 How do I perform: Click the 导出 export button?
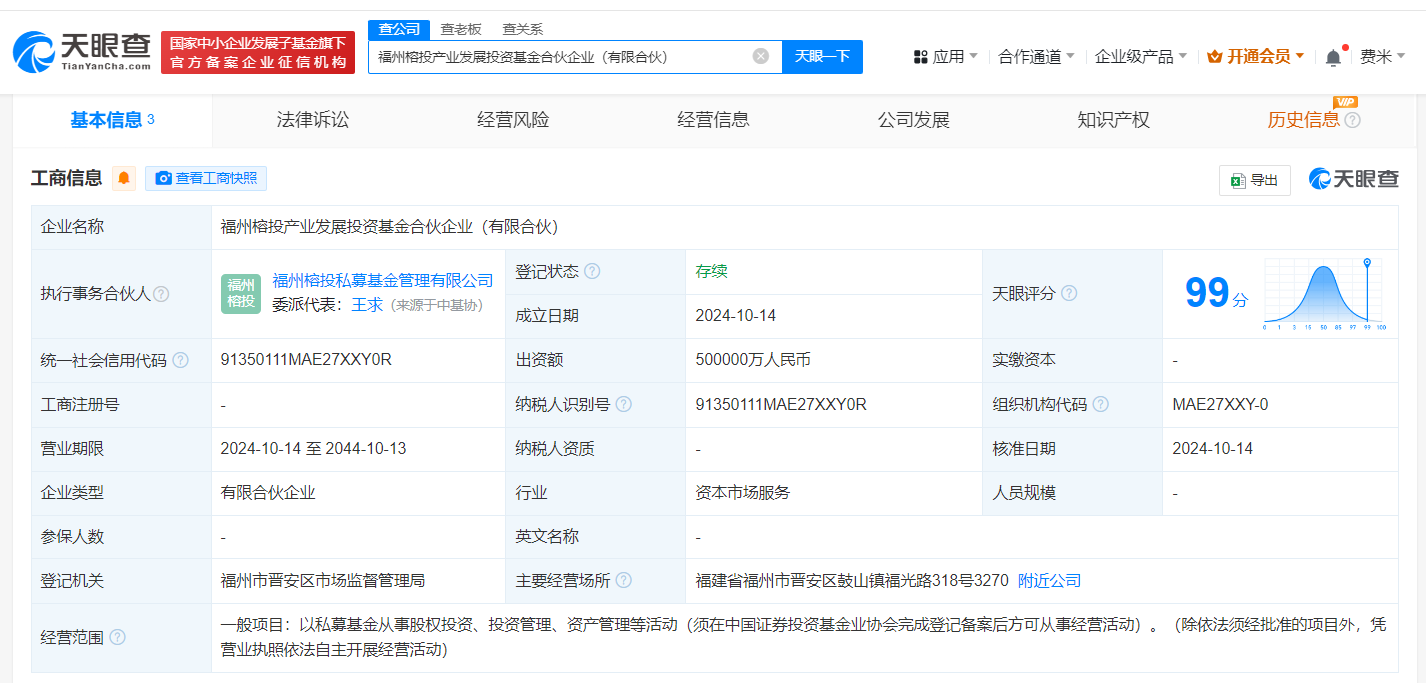tap(1255, 180)
